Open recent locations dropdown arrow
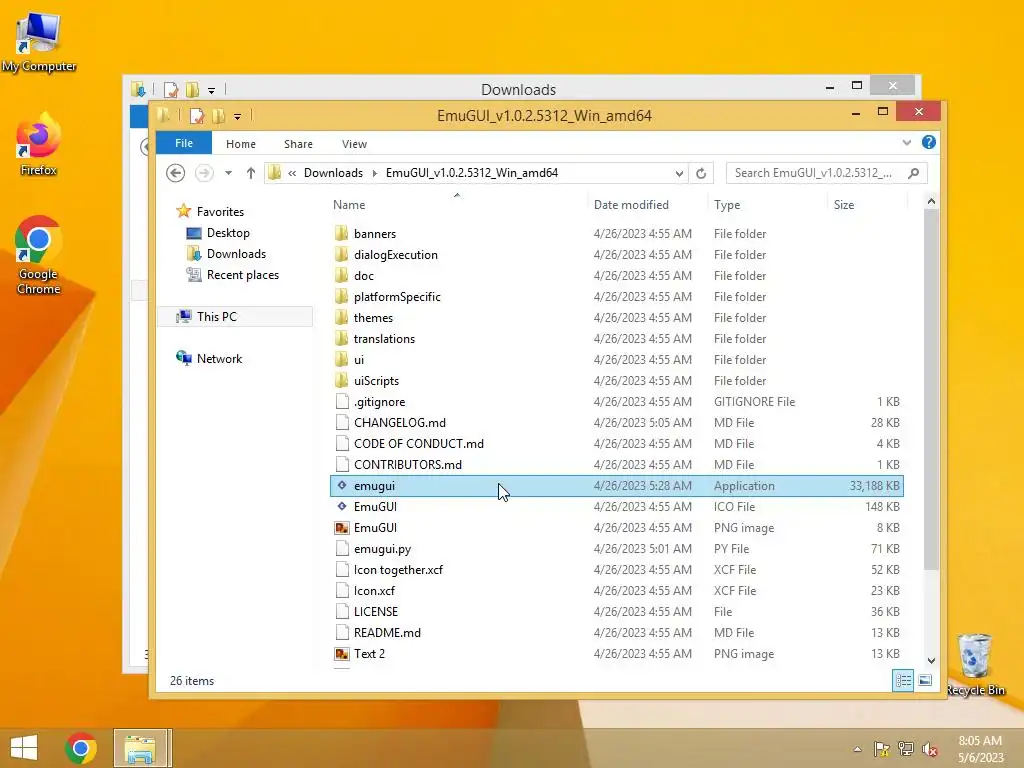The height and width of the screenshot is (768, 1024). (x=229, y=173)
